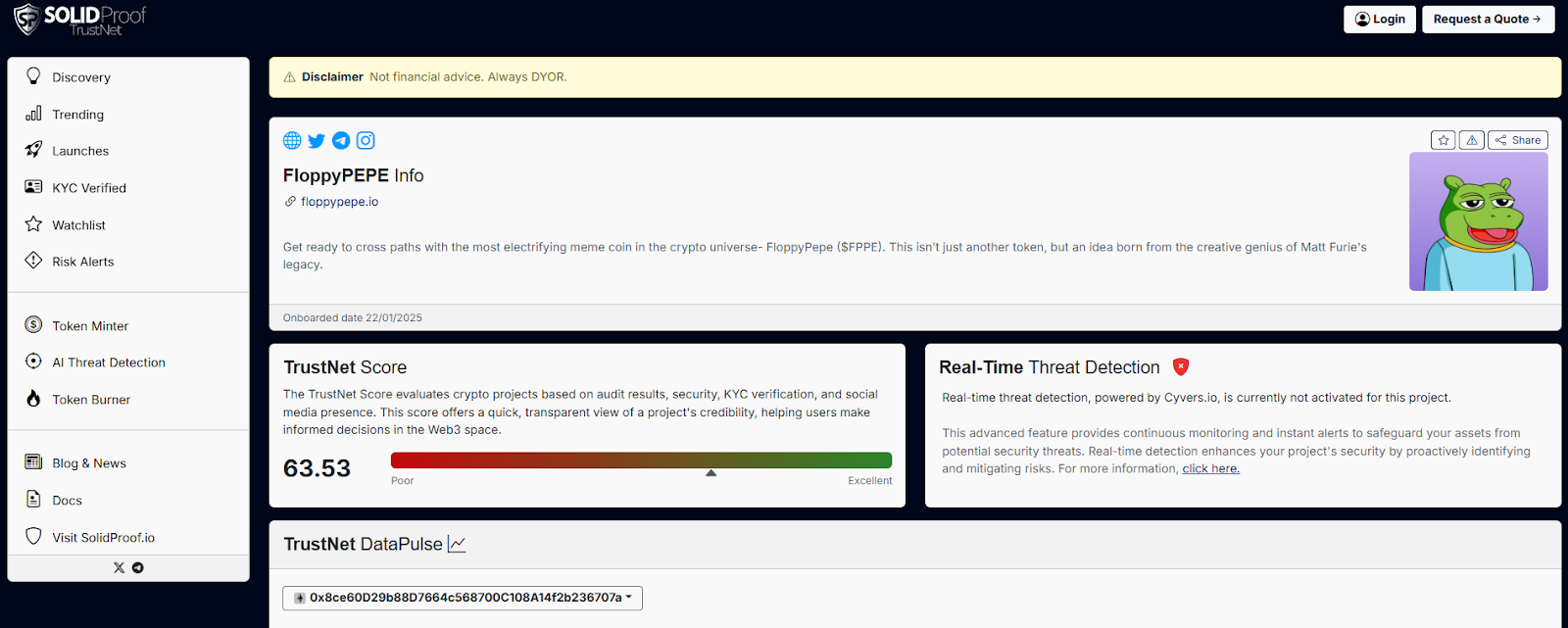Image resolution: width=1568 pixels, height=628 pixels.
Task: Click the Watchlist star icon in sidebar
Action: [x=33, y=223]
